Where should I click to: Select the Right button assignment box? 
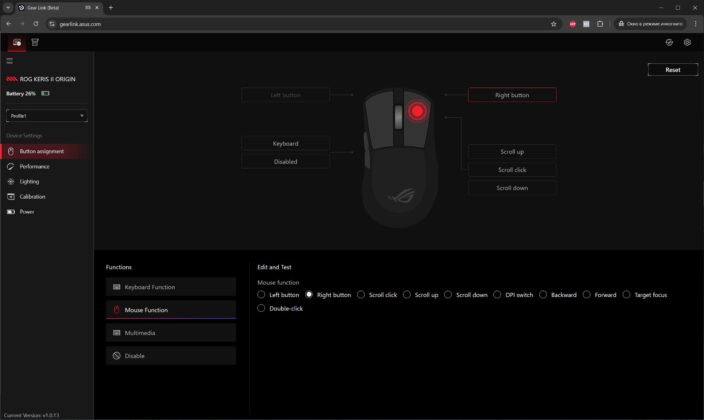[x=512, y=95]
